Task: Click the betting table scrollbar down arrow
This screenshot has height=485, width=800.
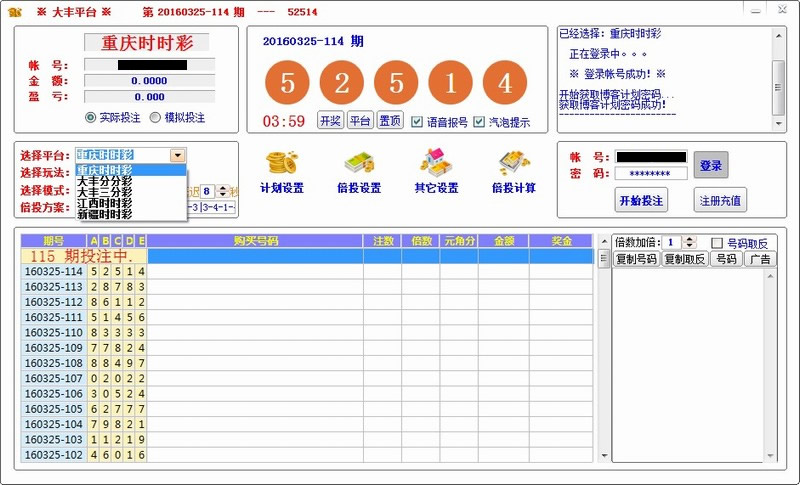Action: pyautogui.click(x=604, y=455)
